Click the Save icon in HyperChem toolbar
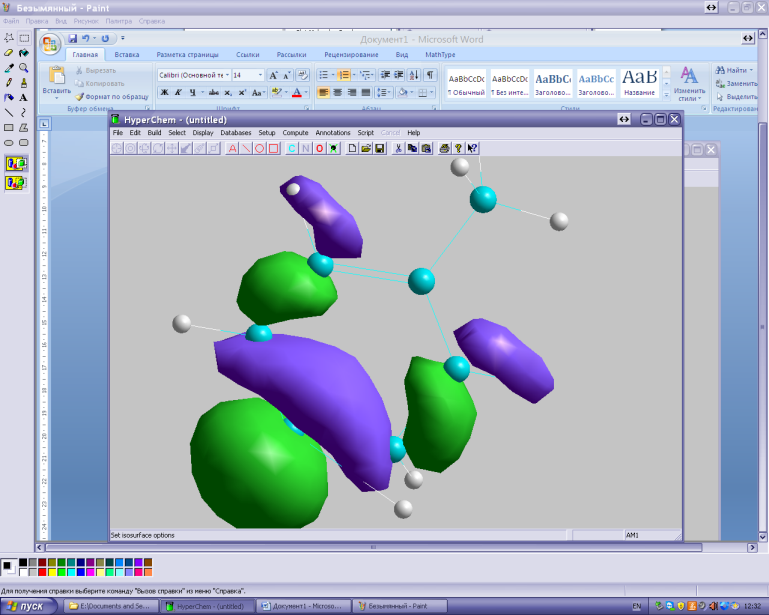Screen dimensions: 769x615 tap(380, 148)
